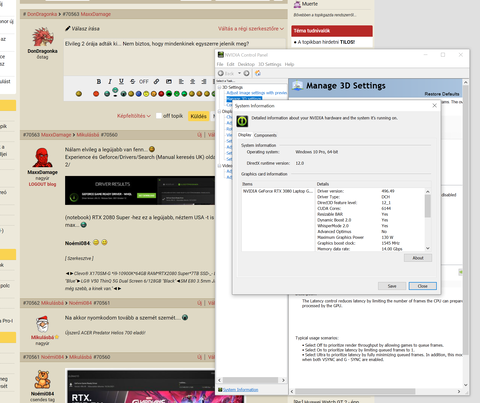The height and width of the screenshot is (403, 480).
Task: Center-align text in the reply editor
Action: click(192, 81)
